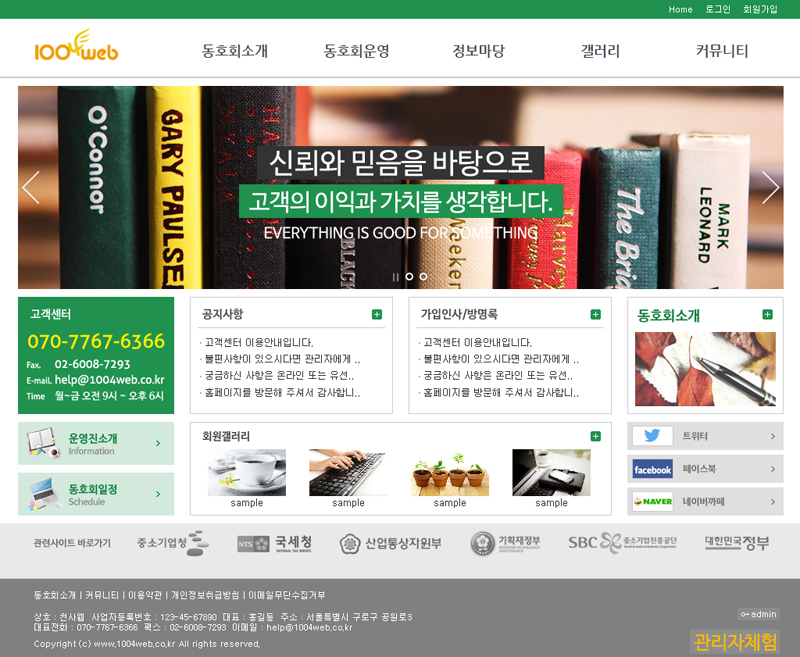Expand 회원갤러리 with its plus icon
This screenshot has width=800, height=657.
tap(596, 436)
